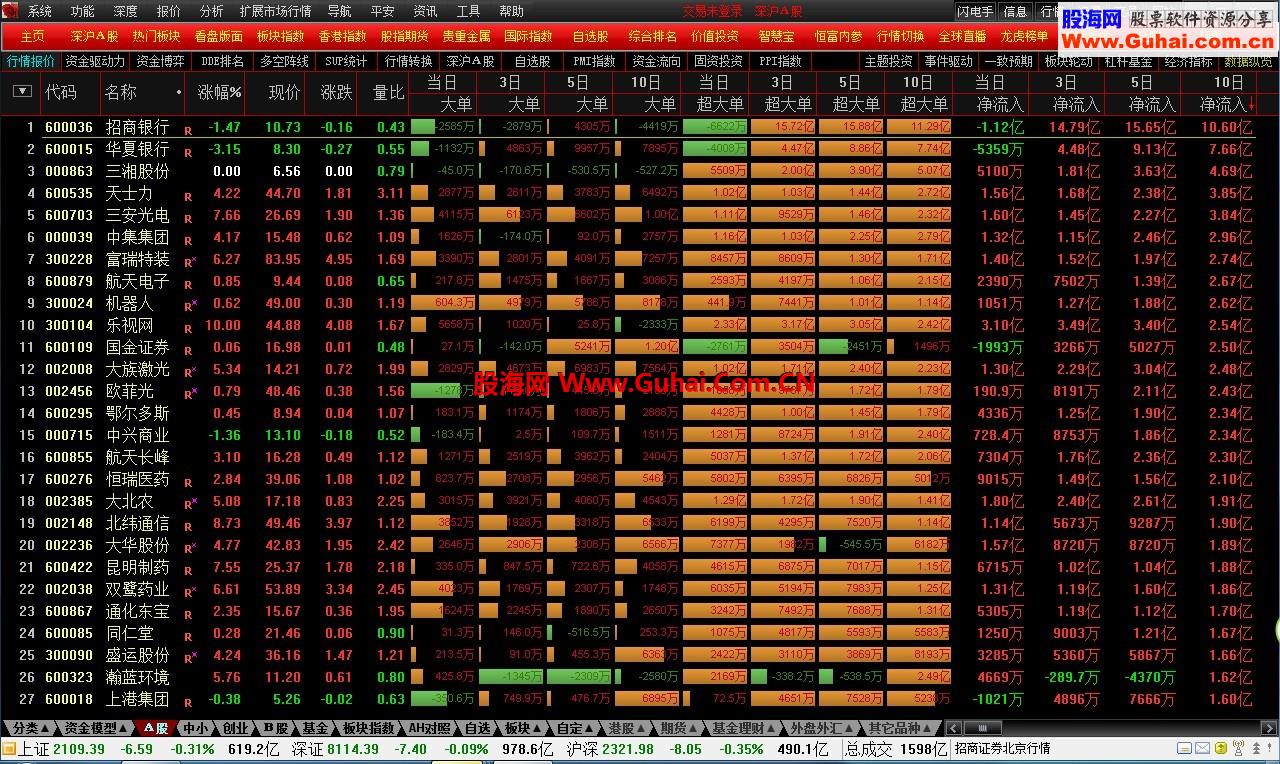Expand the 自选 bottom tab menu
The width and height of the screenshot is (1280, 764).
point(477,728)
